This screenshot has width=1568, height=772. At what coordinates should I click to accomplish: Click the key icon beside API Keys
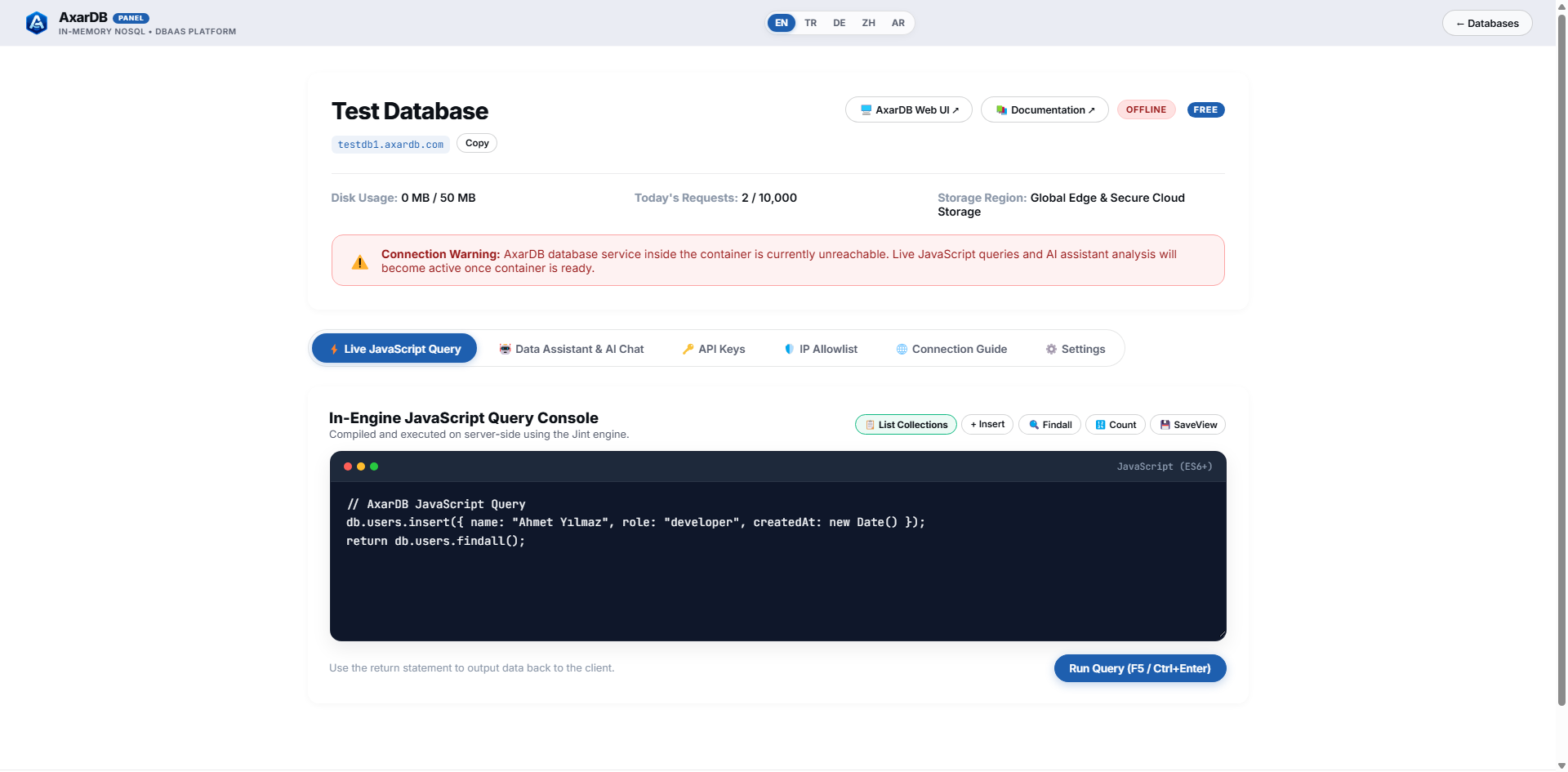[x=688, y=349]
